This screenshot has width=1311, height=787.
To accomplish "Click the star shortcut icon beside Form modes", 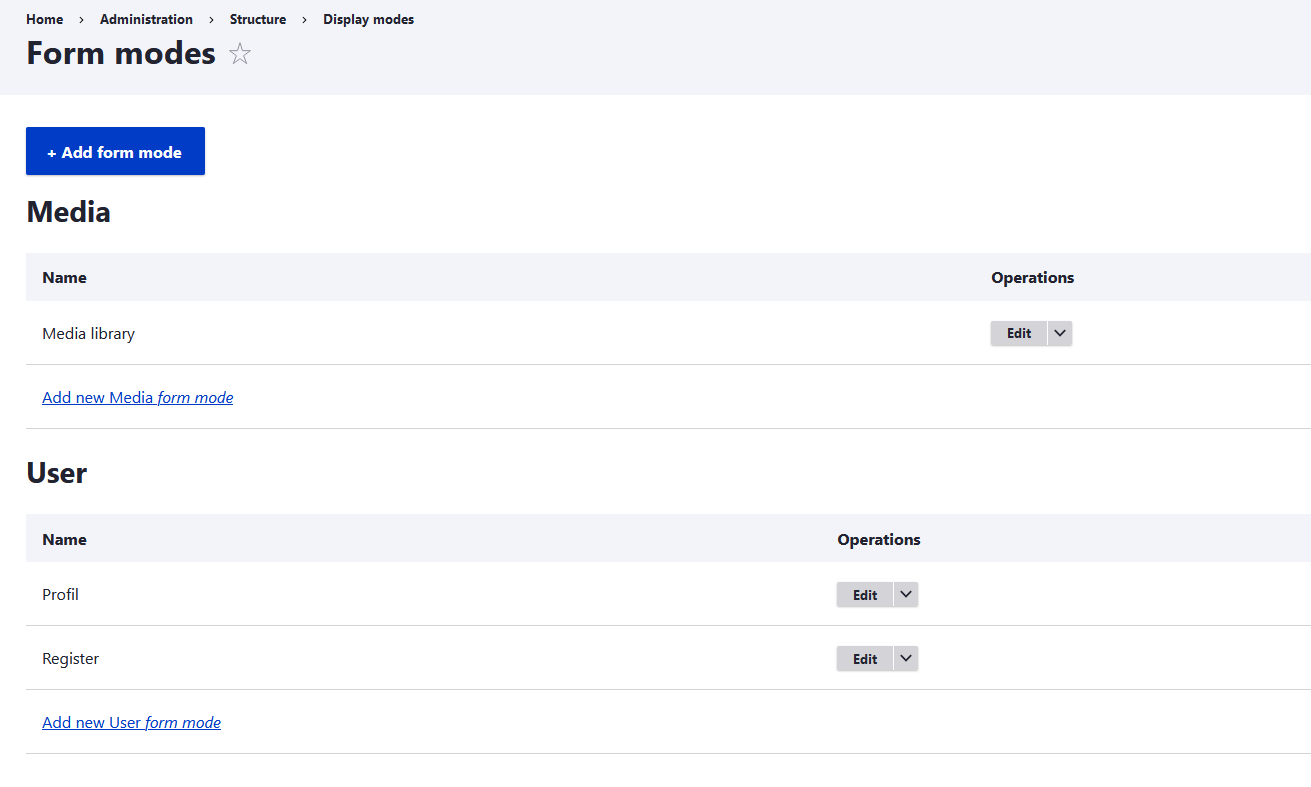I will coord(240,54).
